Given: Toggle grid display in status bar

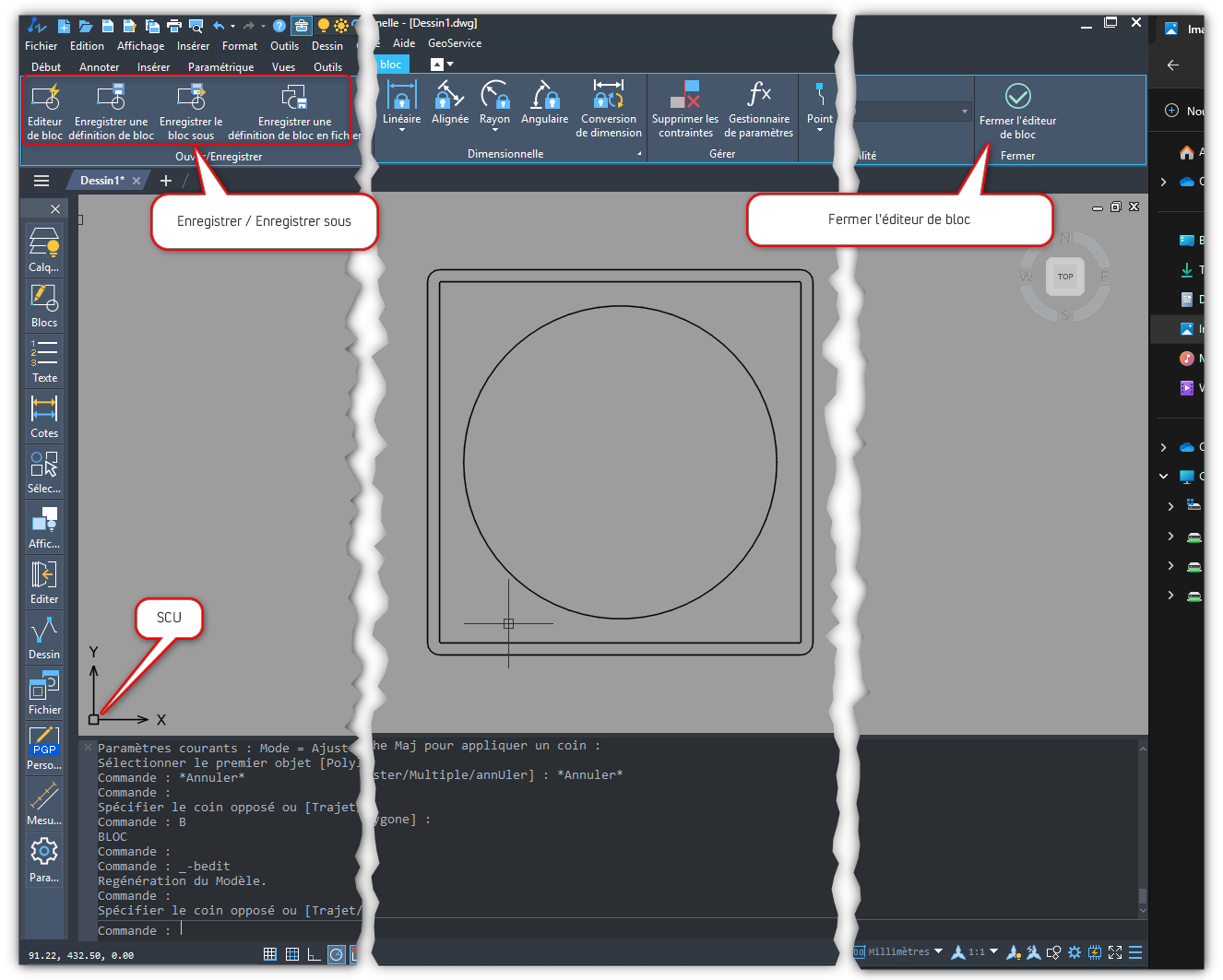Looking at the screenshot, I should point(269,954).
